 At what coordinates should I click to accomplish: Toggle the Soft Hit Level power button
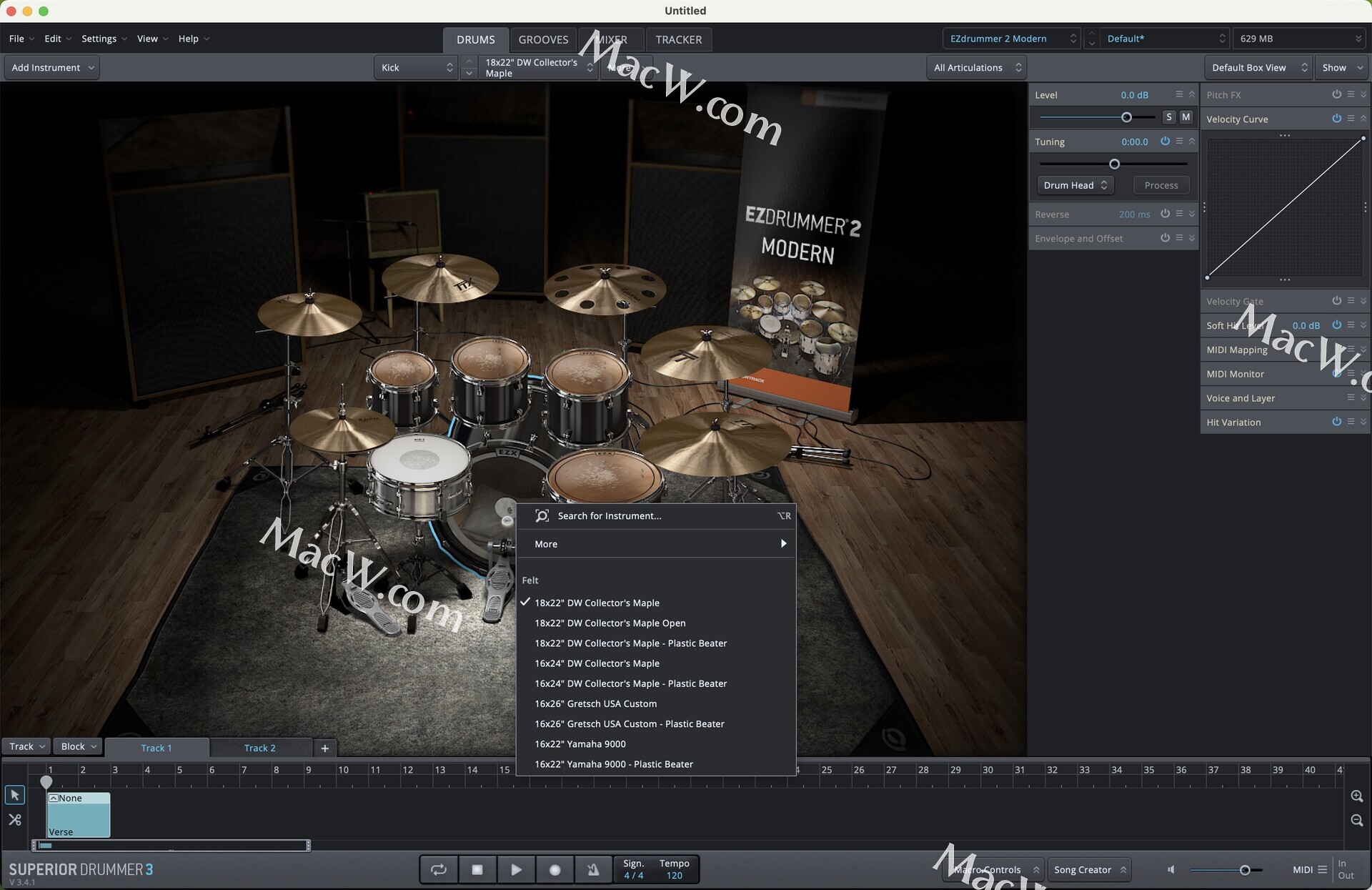click(1336, 325)
